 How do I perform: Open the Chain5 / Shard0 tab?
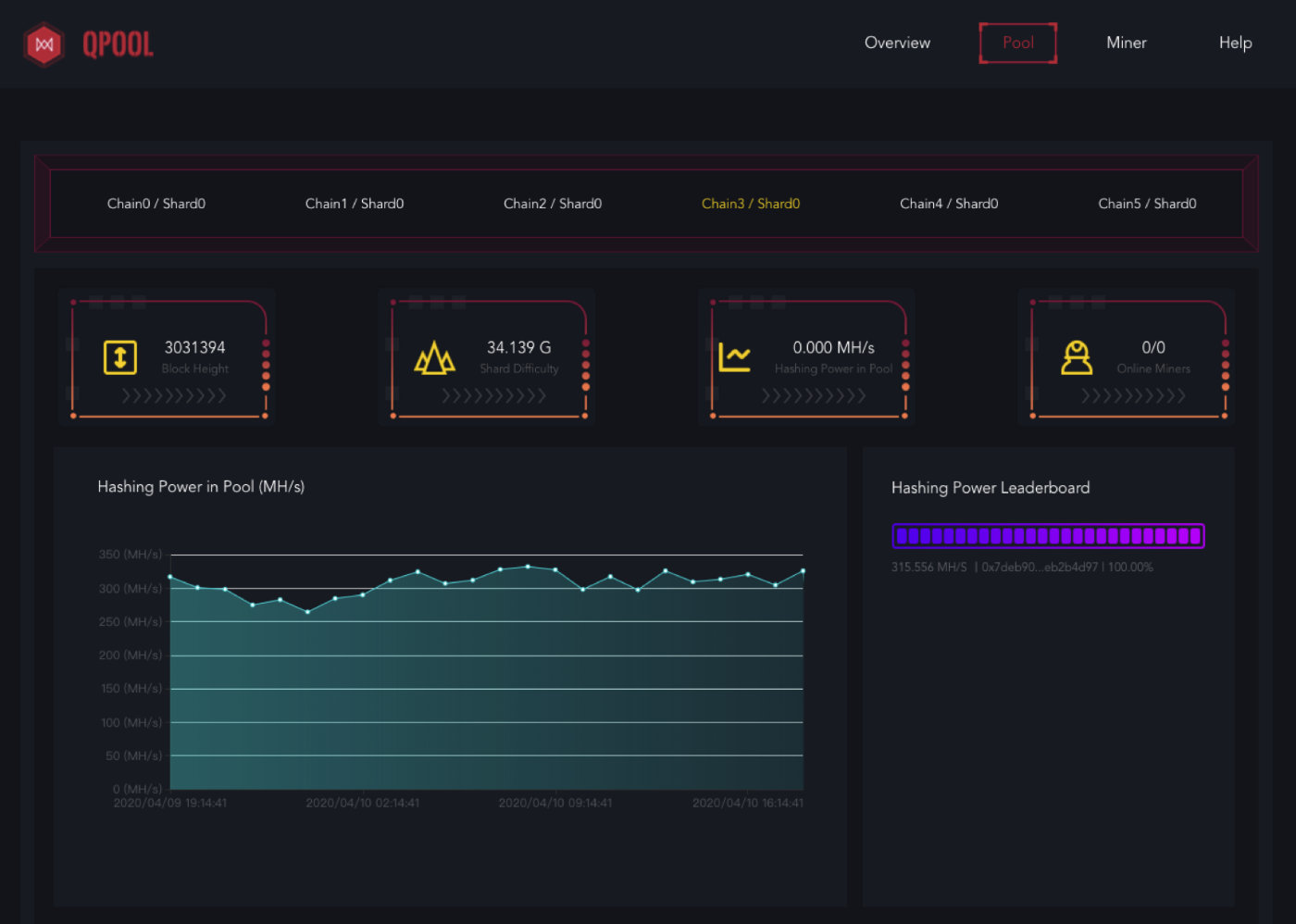point(1147,204)
